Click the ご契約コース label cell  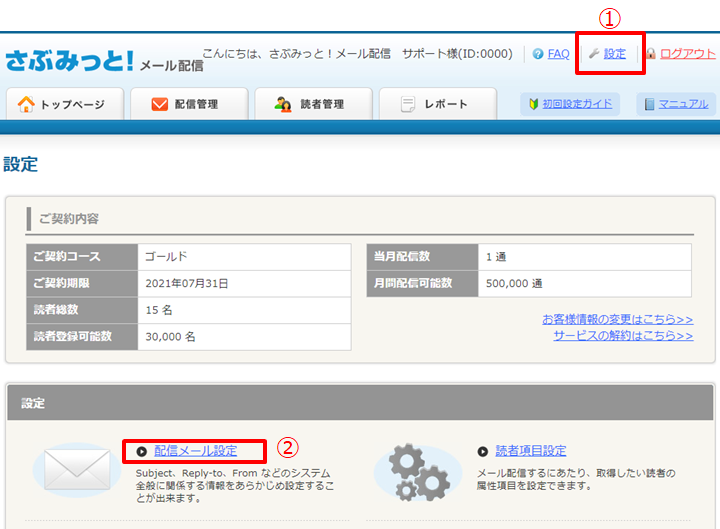tap(82, 257)
